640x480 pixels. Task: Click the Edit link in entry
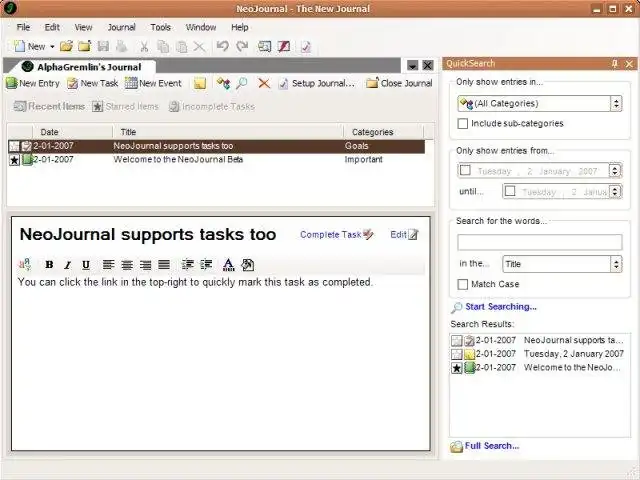(x=404, y=235)
